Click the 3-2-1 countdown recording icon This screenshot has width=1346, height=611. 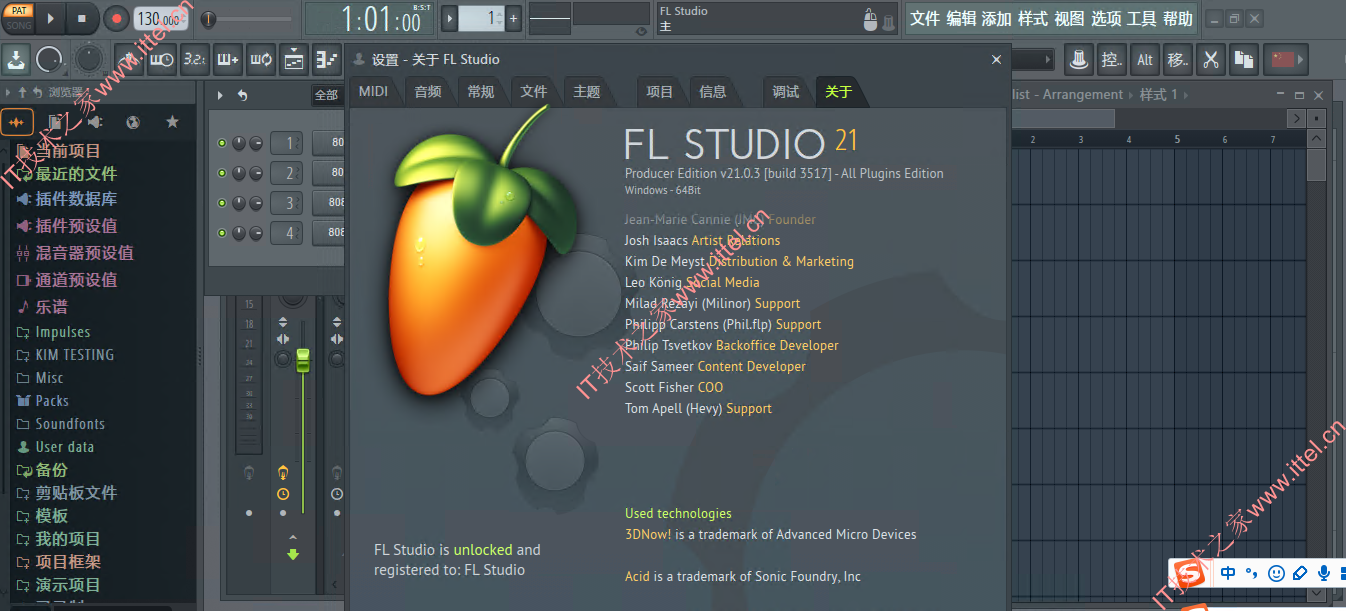(194, 58)
